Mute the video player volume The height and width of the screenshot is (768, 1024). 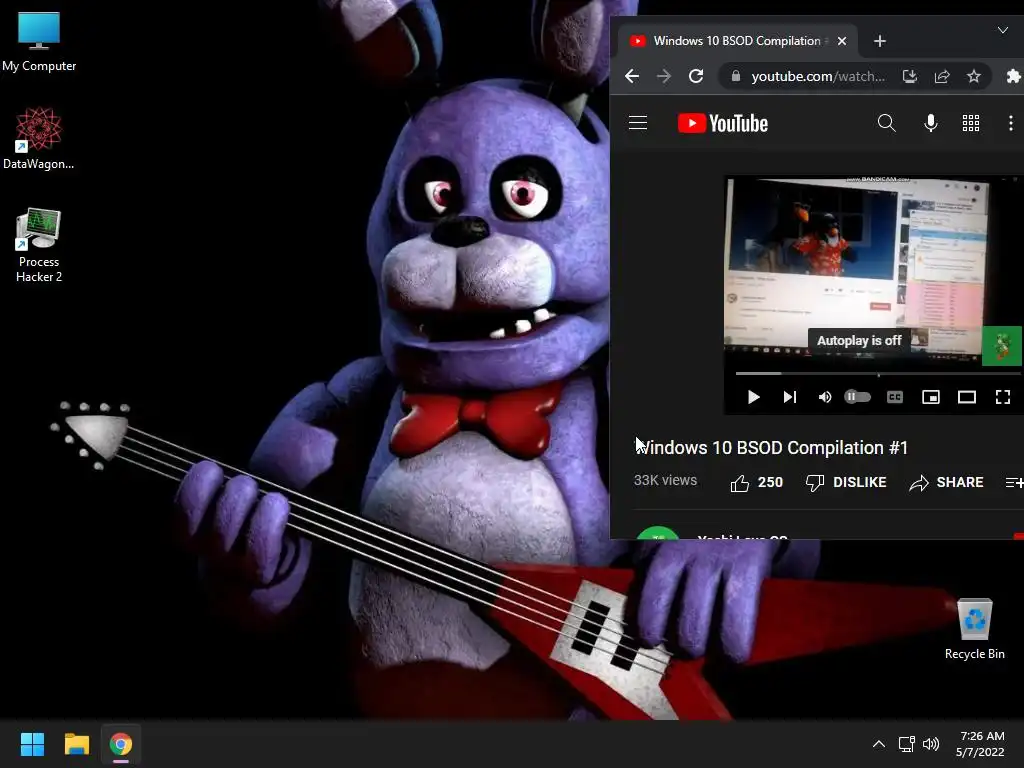(825, 397)
